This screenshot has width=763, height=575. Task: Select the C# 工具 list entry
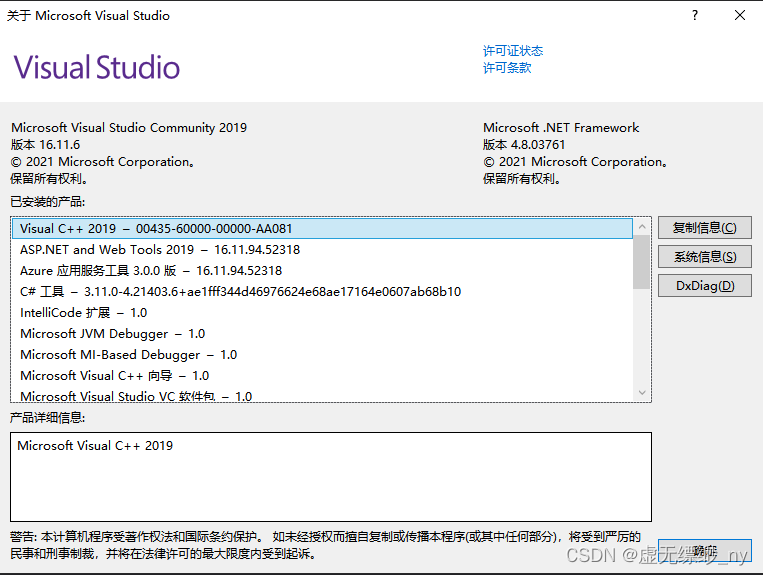tap(322, 291)
